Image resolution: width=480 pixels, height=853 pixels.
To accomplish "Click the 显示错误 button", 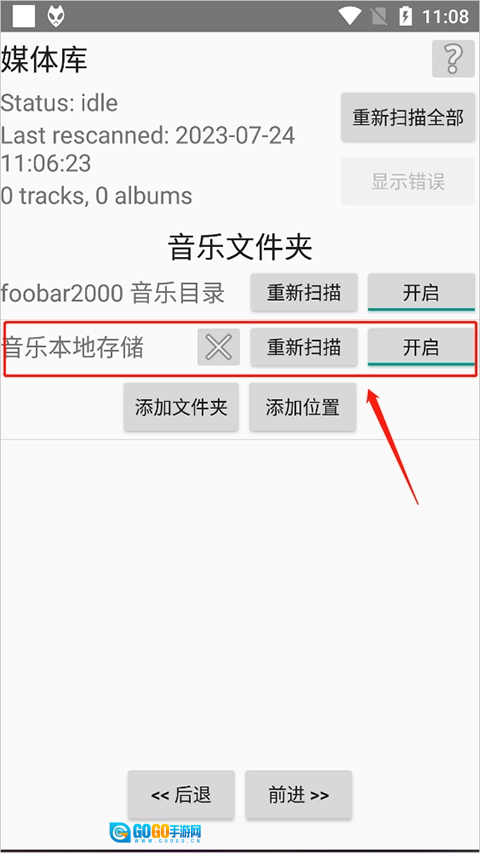I will 408,181.
